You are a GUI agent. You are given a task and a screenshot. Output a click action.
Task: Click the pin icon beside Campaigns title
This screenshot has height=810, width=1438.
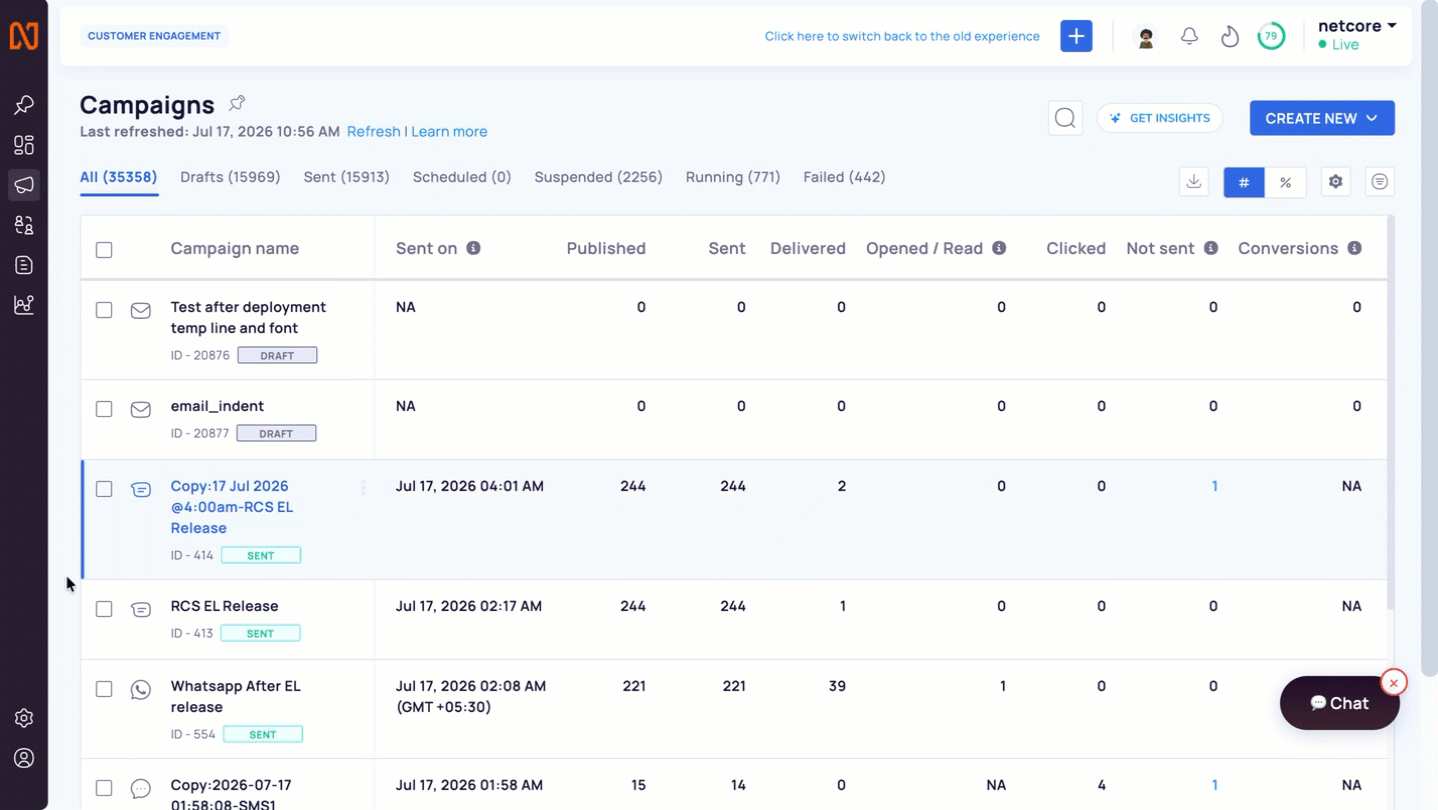[x=237, y=103]
